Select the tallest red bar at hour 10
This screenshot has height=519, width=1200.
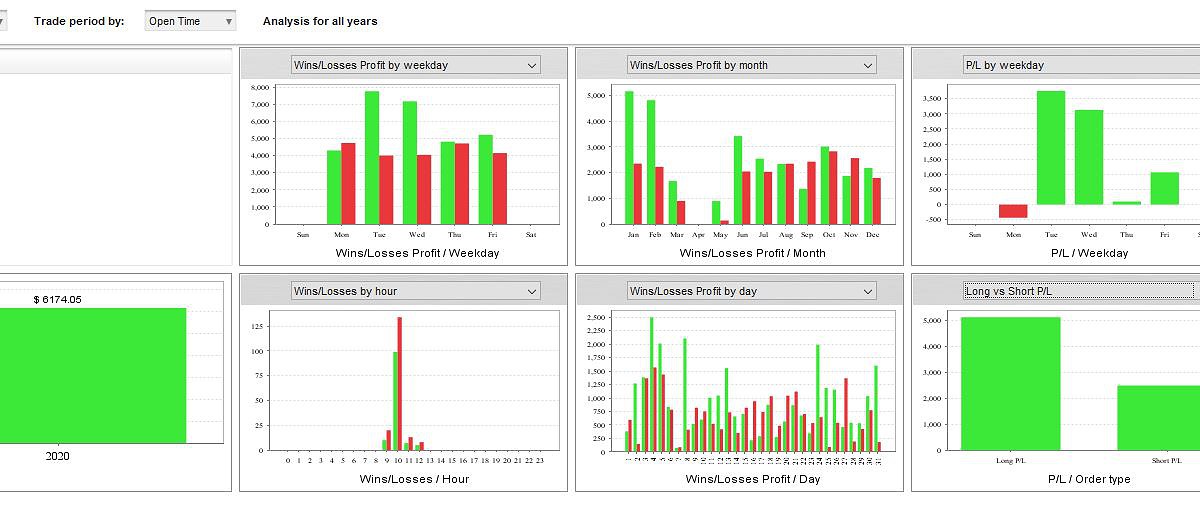[400, 384]
